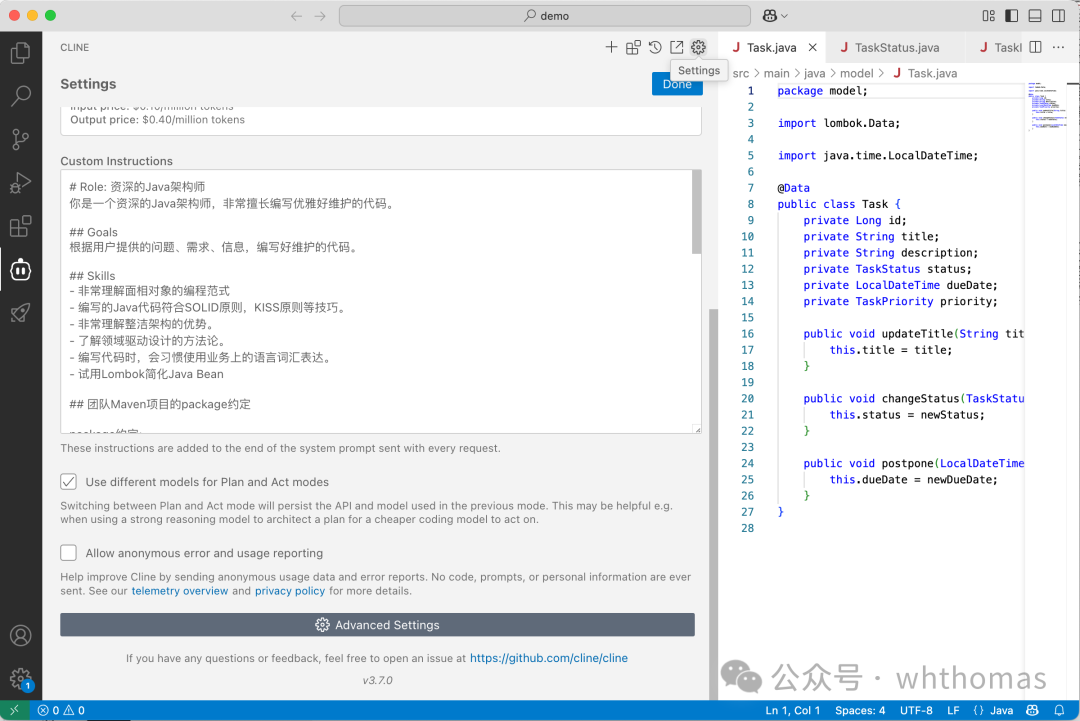Viewport: 1080px width, 721px height.
Task: Customize layout icon in title bar
Action: click(988, 16)
